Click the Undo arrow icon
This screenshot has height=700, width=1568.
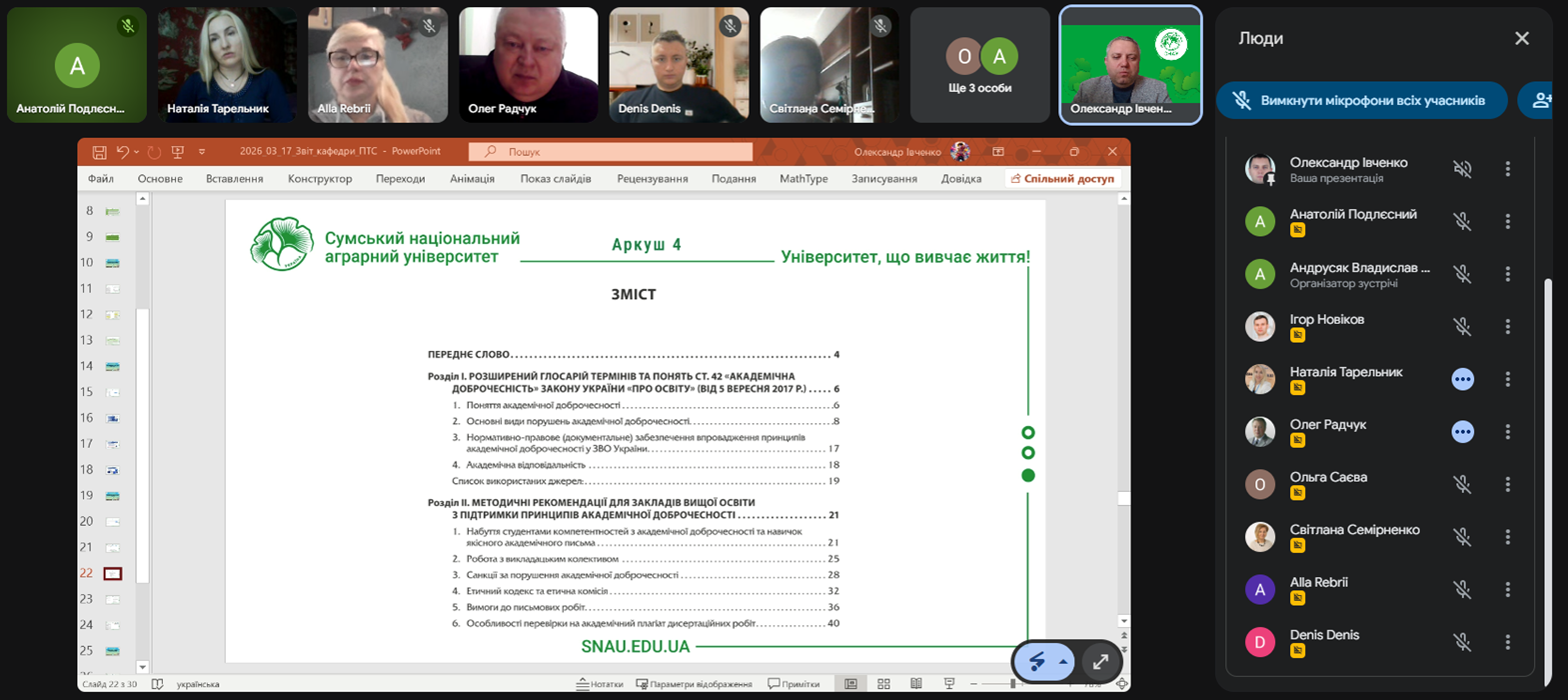point(122,152)
